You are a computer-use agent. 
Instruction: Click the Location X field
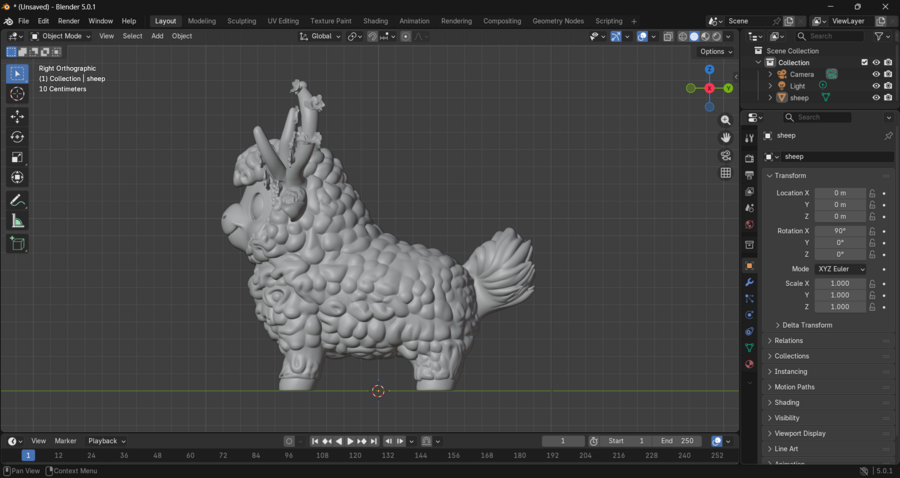[x=840, y=193]
